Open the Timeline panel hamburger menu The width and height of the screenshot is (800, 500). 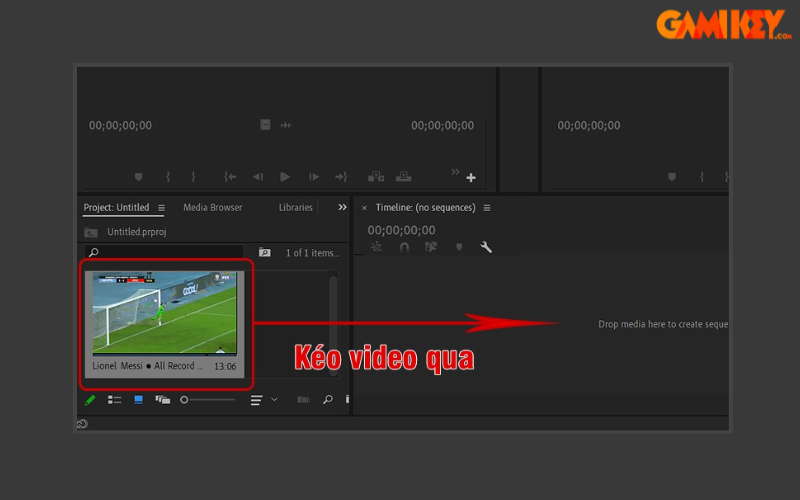click(487, 208)
